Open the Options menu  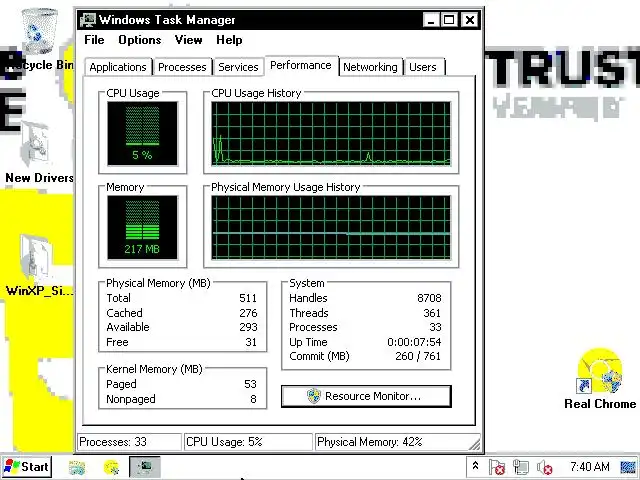pyautogui.click(x=140, y=40)
